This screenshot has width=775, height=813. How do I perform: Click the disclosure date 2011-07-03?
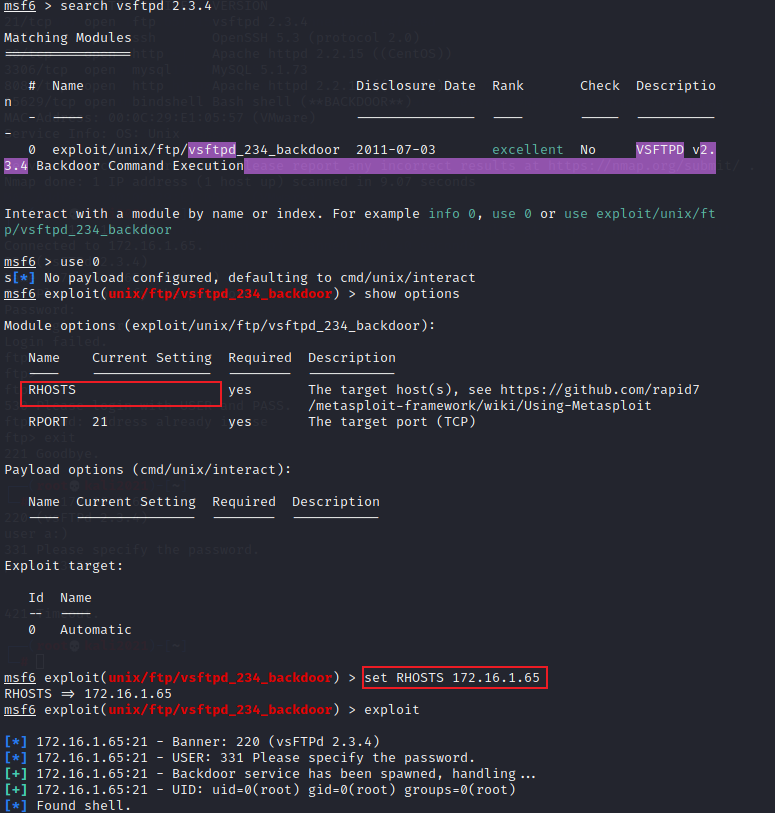click(396, 150)
